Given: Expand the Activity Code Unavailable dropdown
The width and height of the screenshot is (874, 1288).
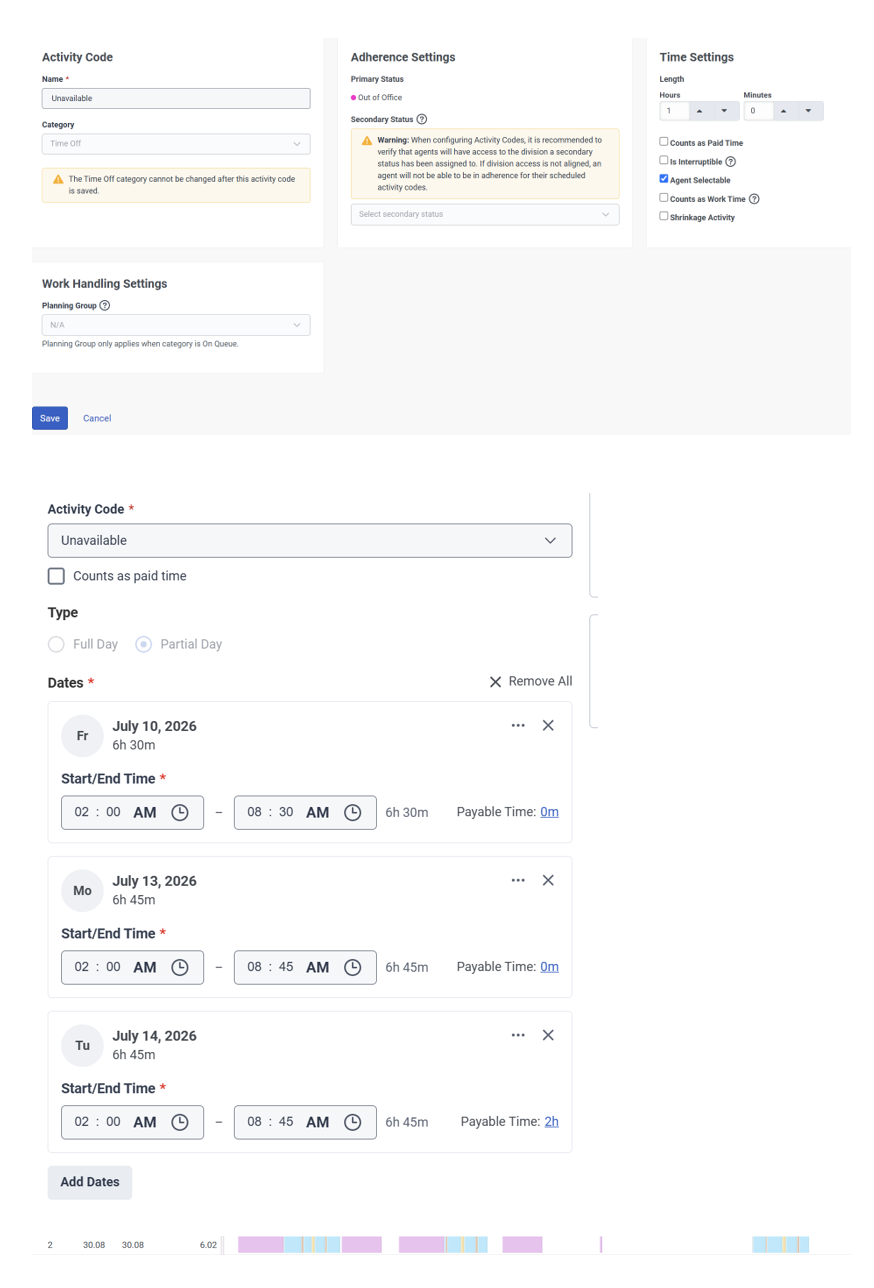Looking at the screenshot, I should click(x=310, y=541).
